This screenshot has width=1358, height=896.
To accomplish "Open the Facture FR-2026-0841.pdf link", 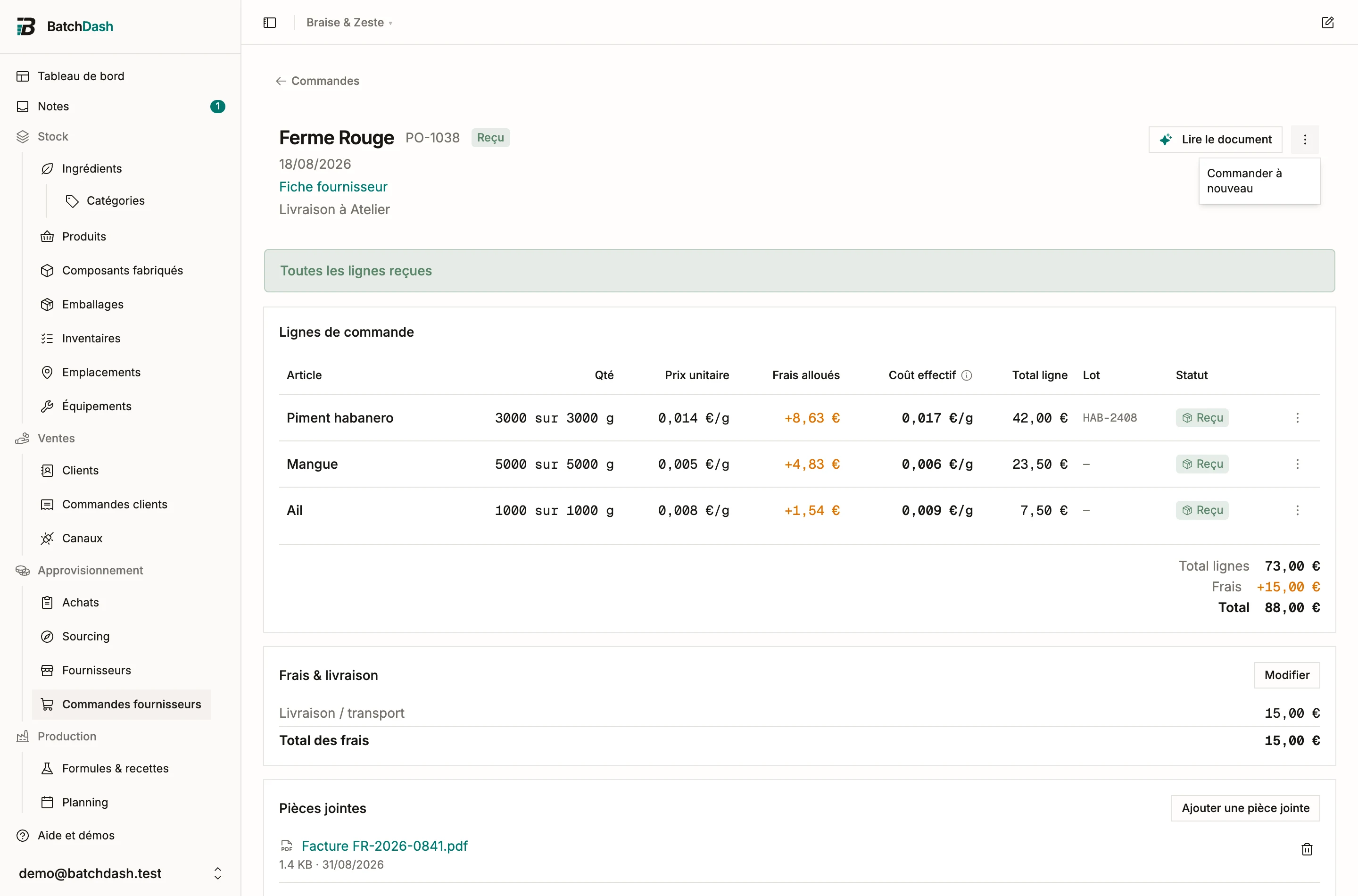I will [384, 846].
